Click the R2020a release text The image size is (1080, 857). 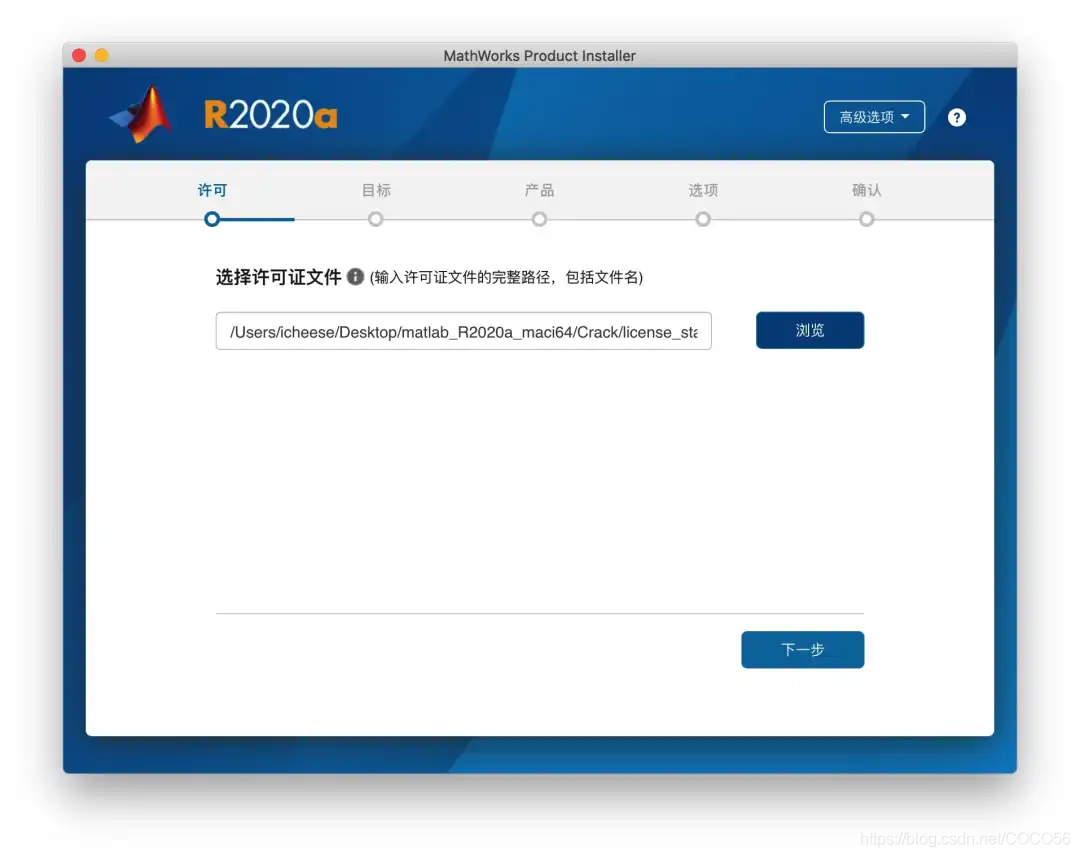pyautogui.click(x=271, y=114)
